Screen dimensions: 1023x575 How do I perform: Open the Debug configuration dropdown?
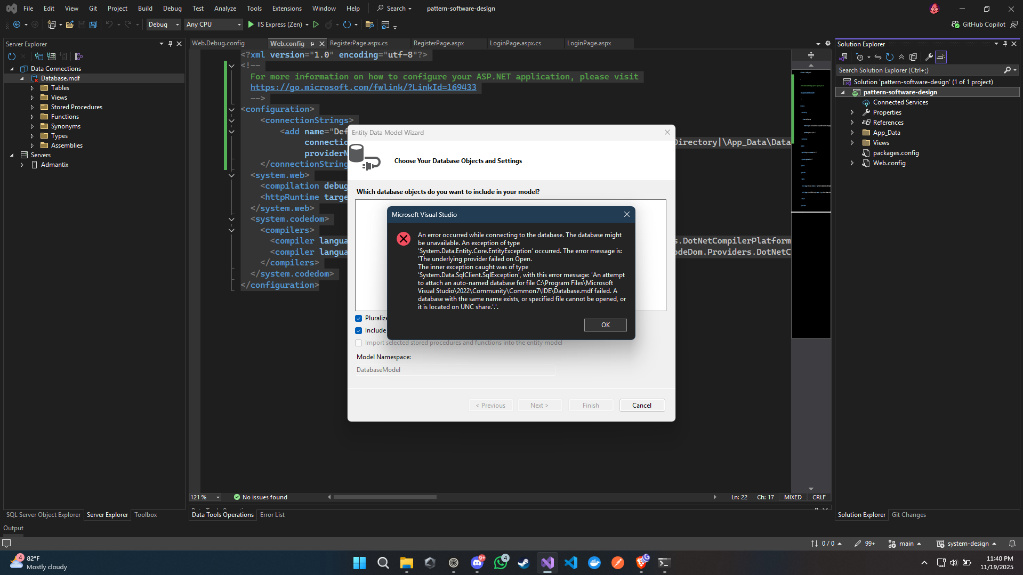click(163, 25)
